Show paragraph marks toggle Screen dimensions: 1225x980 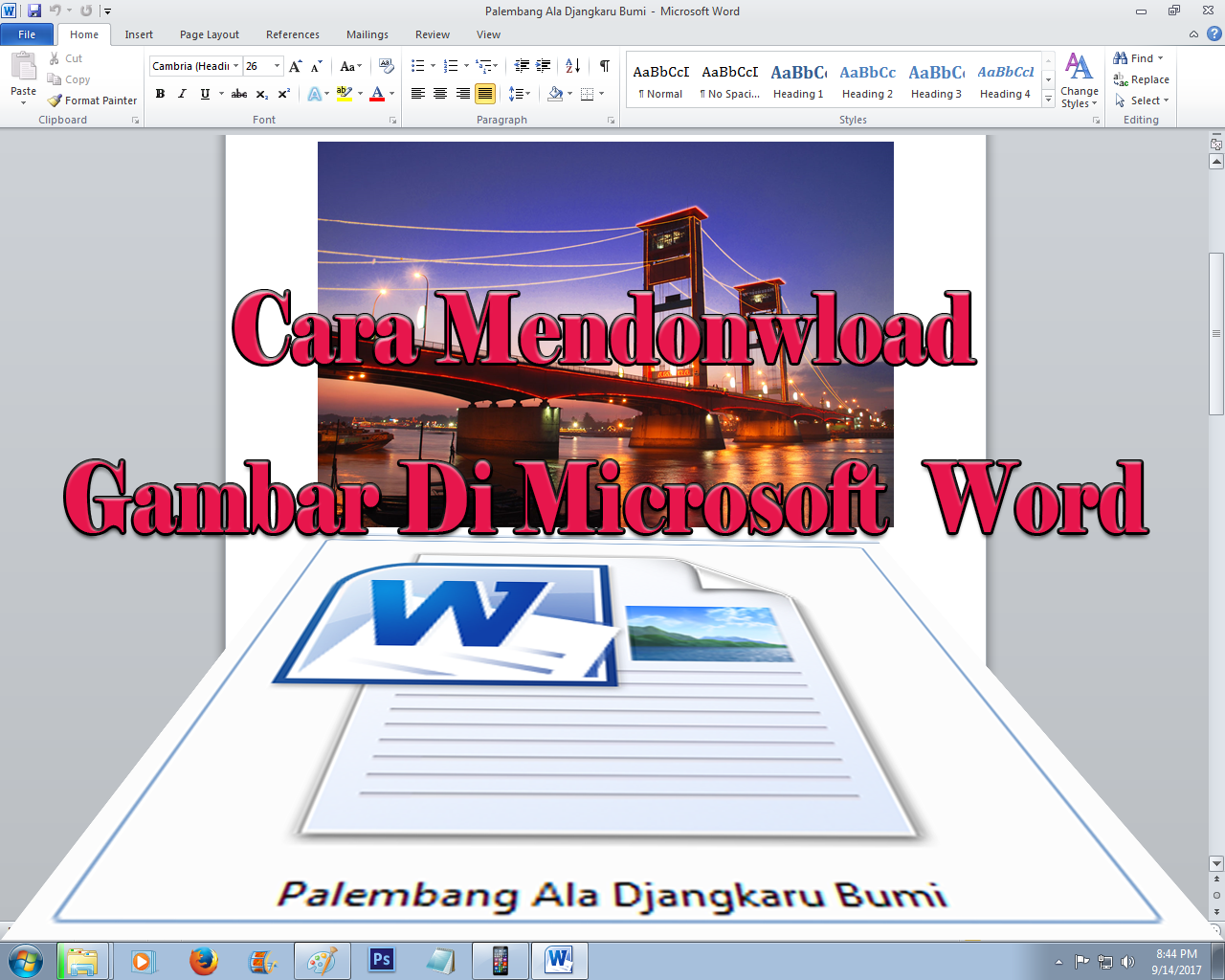(605, 66)
